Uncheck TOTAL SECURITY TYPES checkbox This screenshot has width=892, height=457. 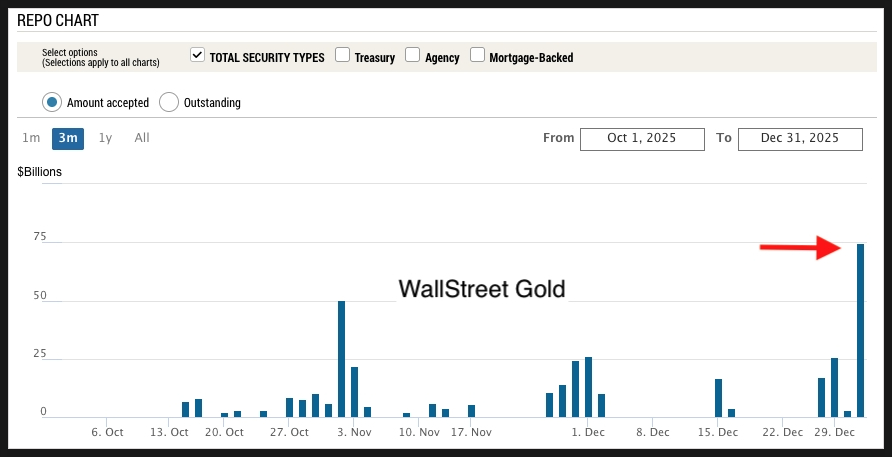(x=197, y=56)
